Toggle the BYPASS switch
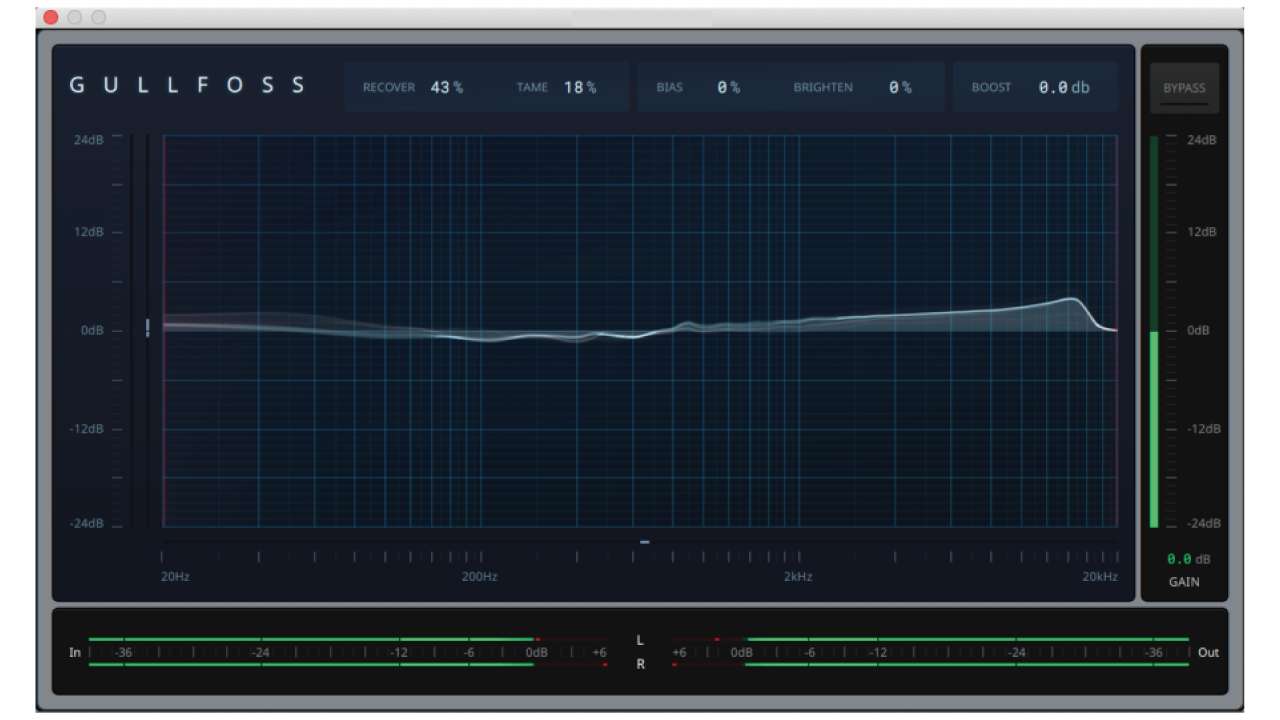This screenshot has height=720, width=1280. (1185, 88)
